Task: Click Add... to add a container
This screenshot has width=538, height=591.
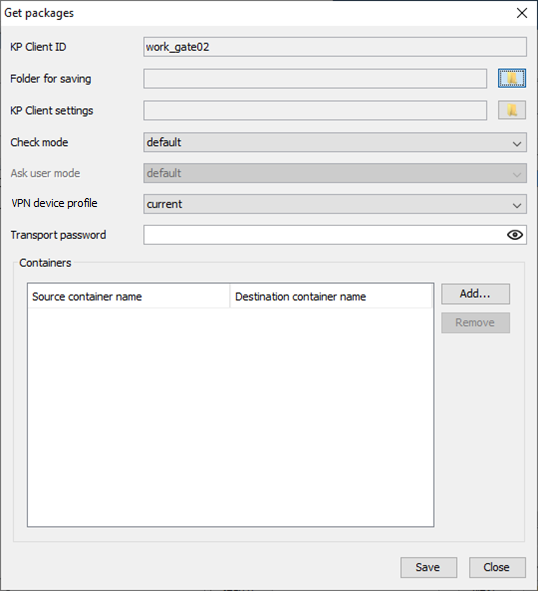Action: point(475,294)
